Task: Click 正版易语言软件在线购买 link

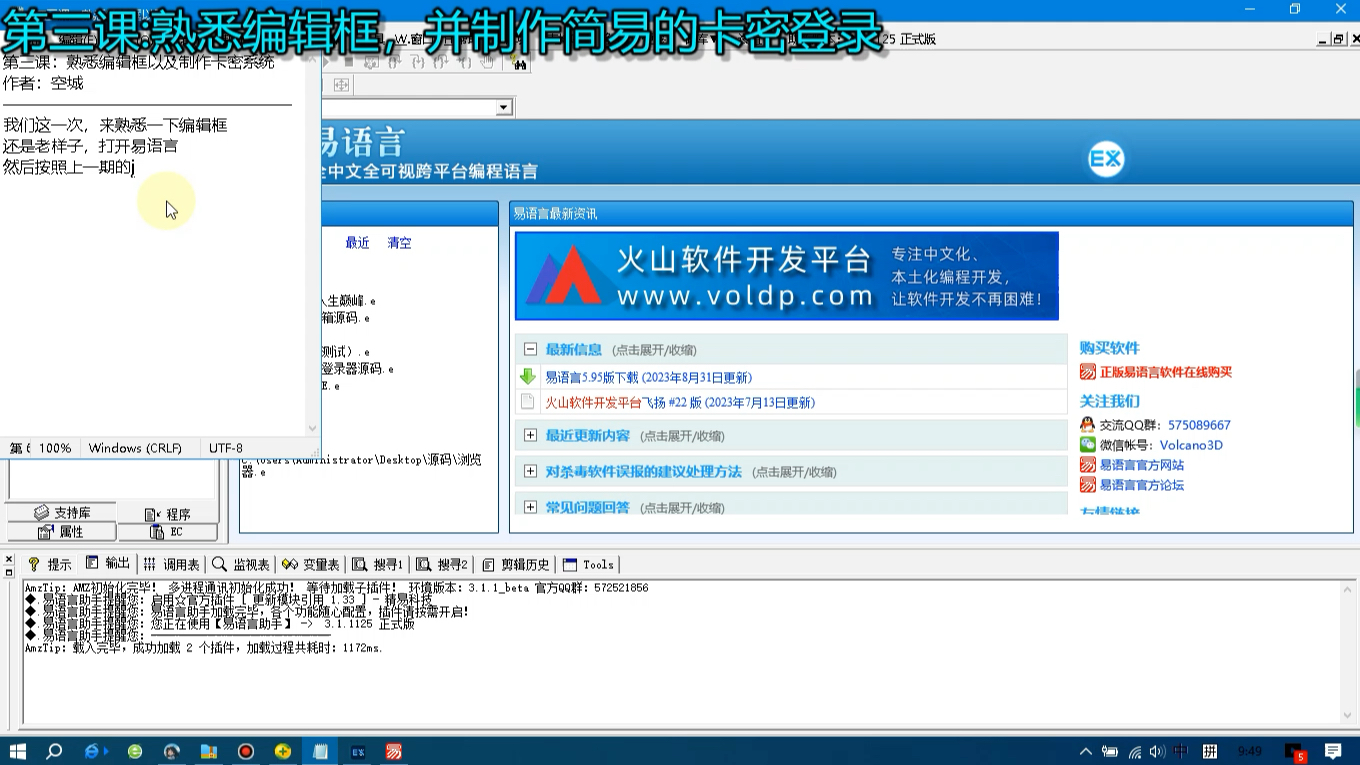Action: [1165, 371]
